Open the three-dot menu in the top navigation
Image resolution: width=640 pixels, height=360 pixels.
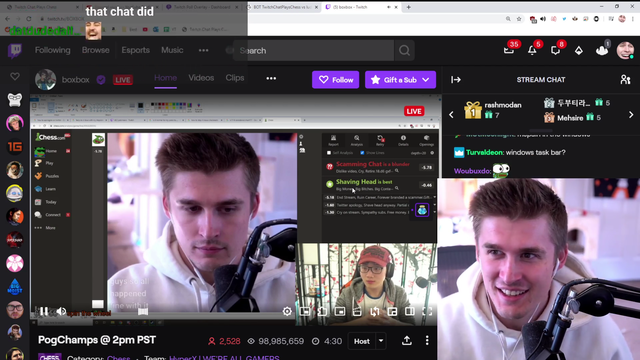(x=203, y=50)
